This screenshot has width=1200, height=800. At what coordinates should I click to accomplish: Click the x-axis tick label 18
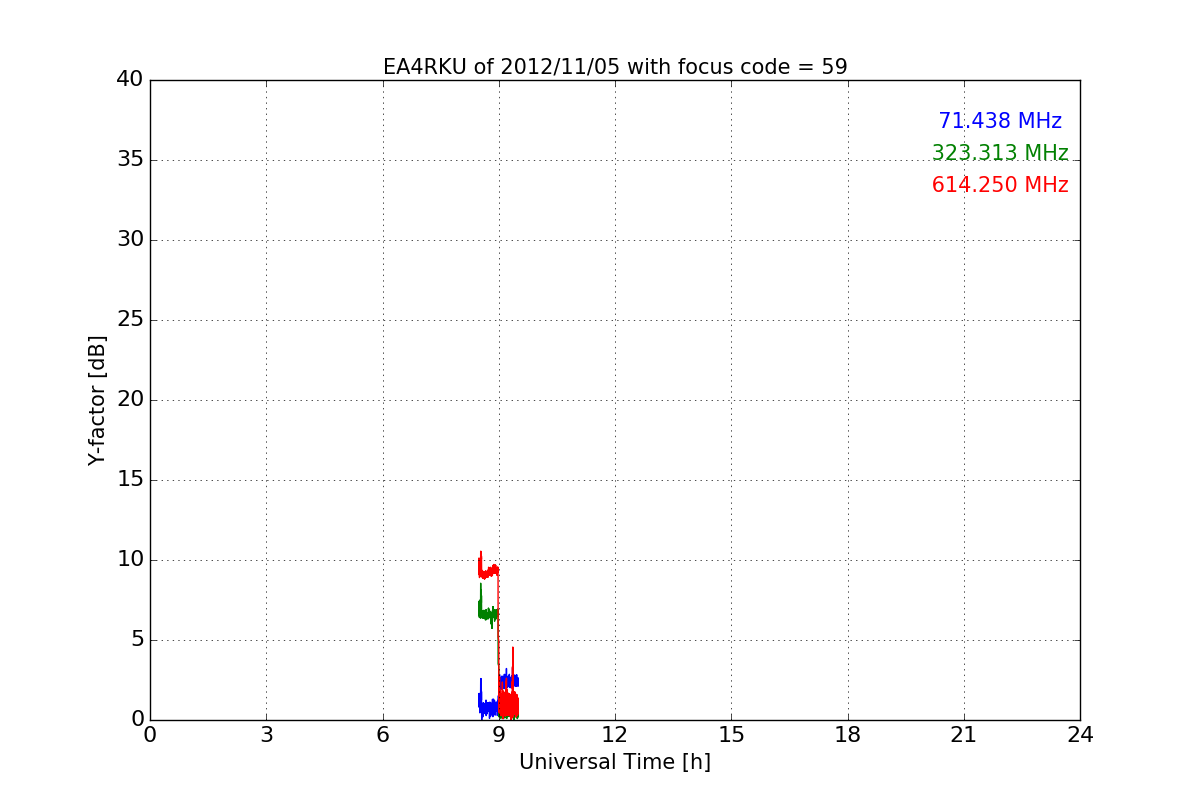[x=848, y=735]
